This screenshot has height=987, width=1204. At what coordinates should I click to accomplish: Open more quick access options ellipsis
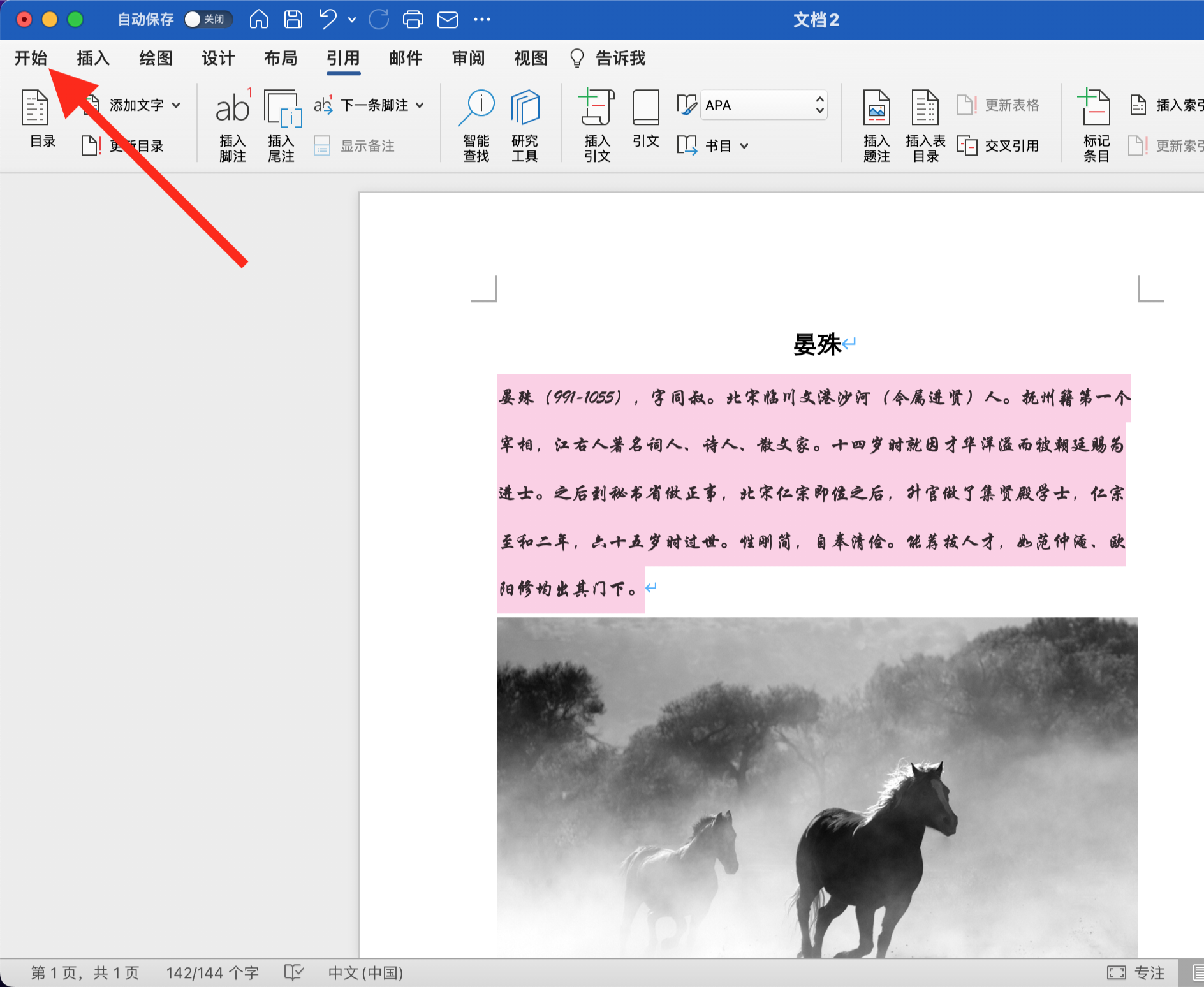tap(482, 20)
